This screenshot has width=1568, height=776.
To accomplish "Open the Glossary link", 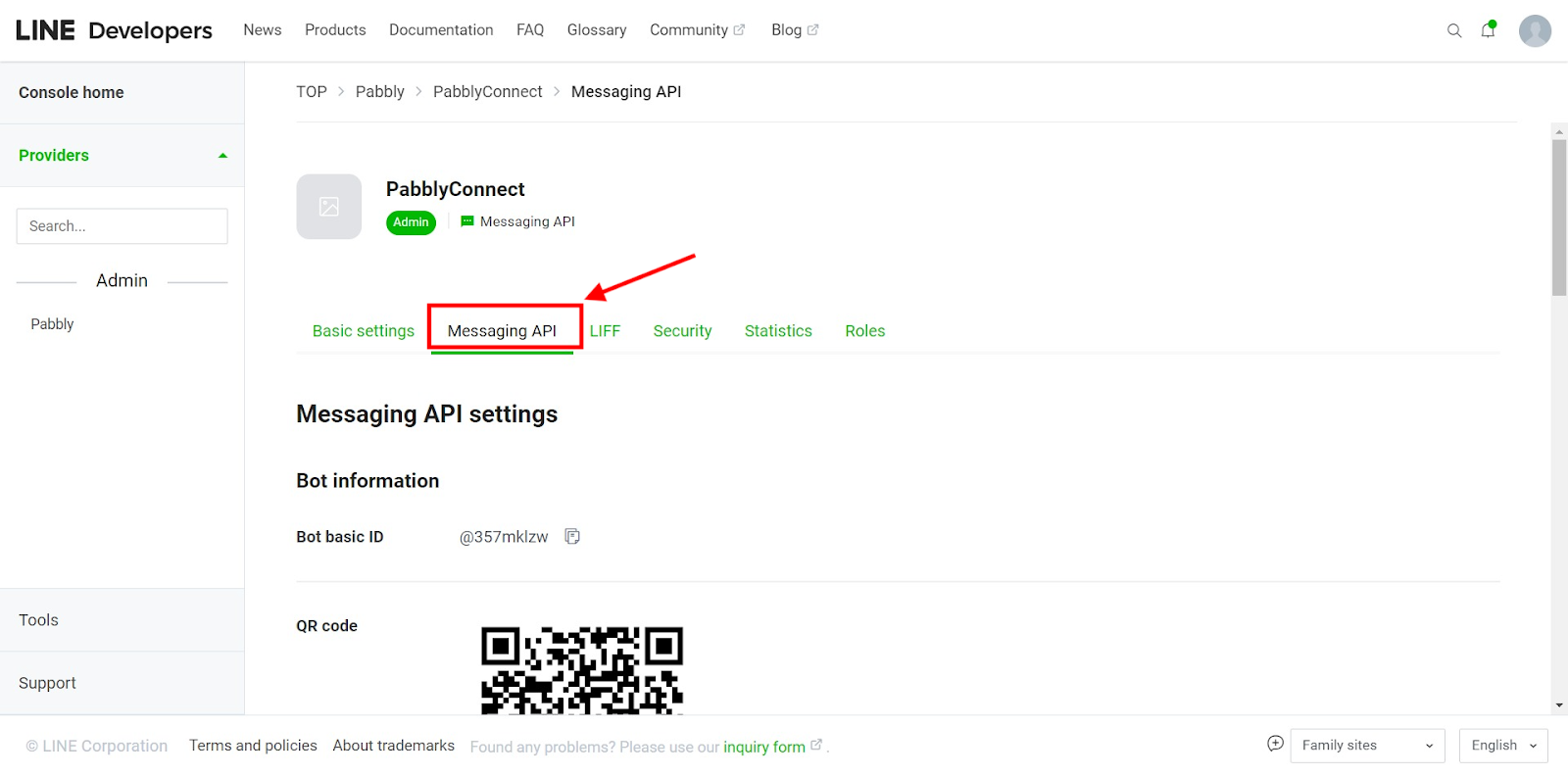I will coord(597,30).
